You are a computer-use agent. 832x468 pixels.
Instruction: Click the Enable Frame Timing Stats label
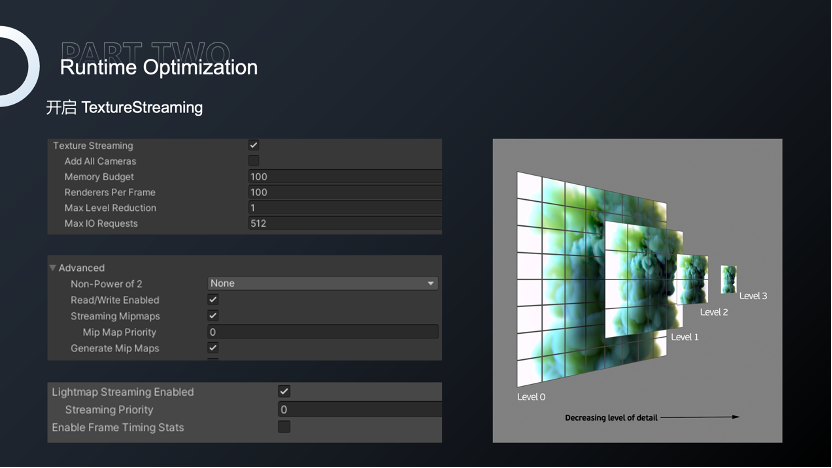pos(118,427)
